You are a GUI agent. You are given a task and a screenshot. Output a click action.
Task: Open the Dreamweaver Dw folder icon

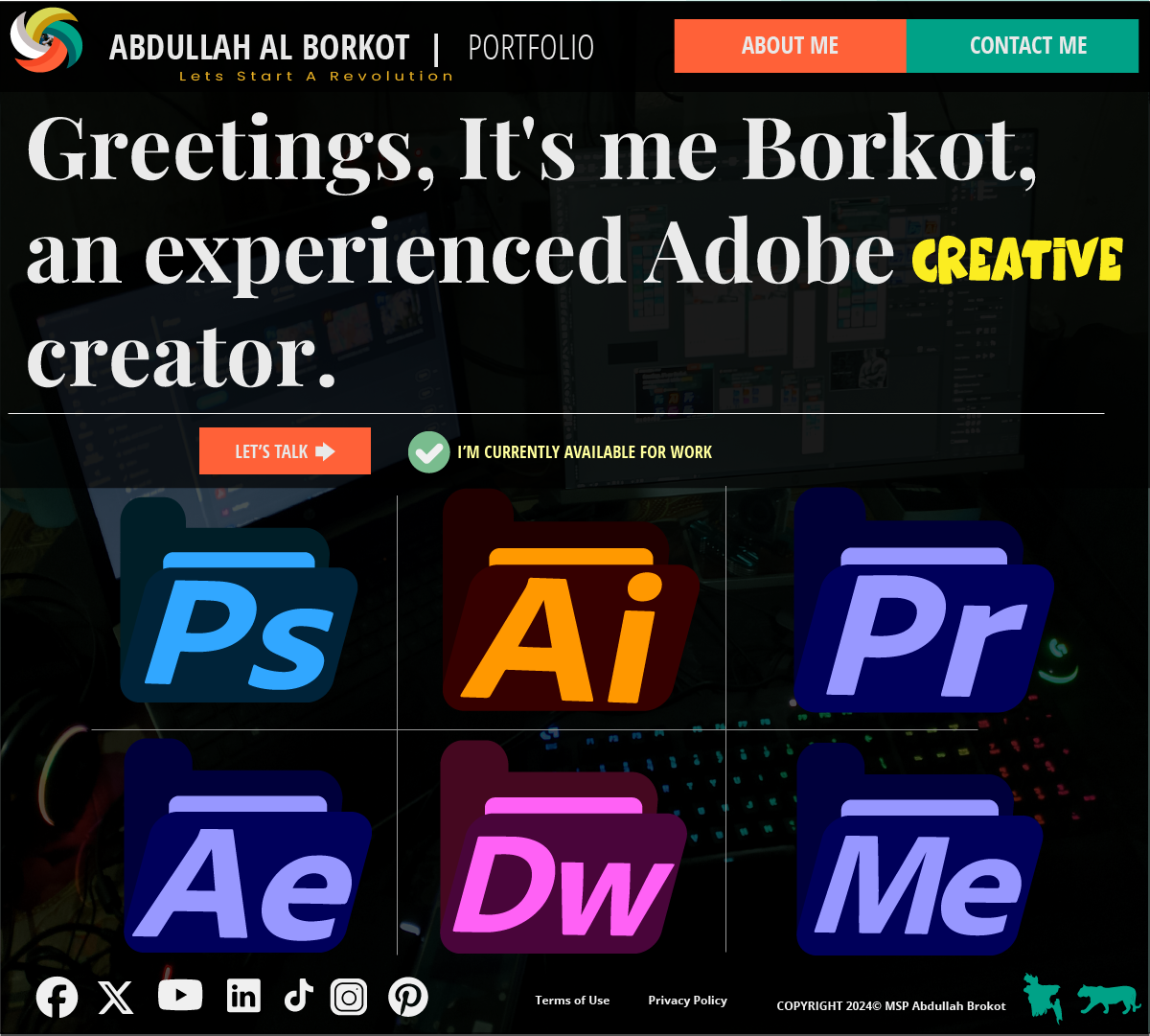[563, 848]
